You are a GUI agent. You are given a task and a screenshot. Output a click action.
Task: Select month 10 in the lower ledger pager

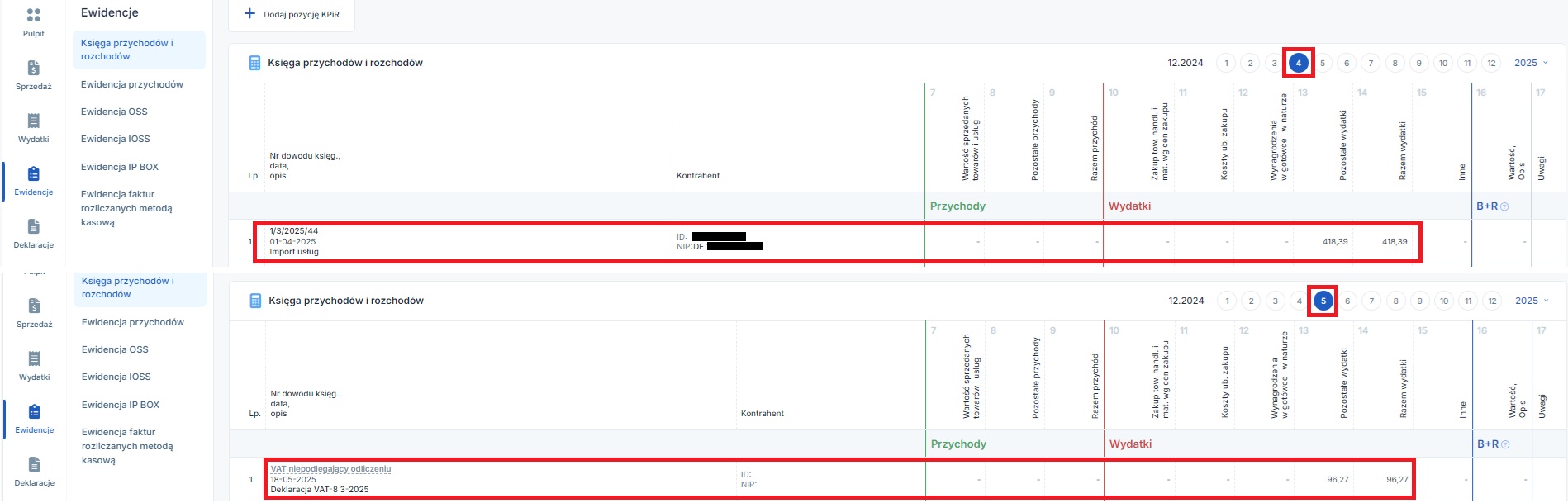(x=1444, y=301)
